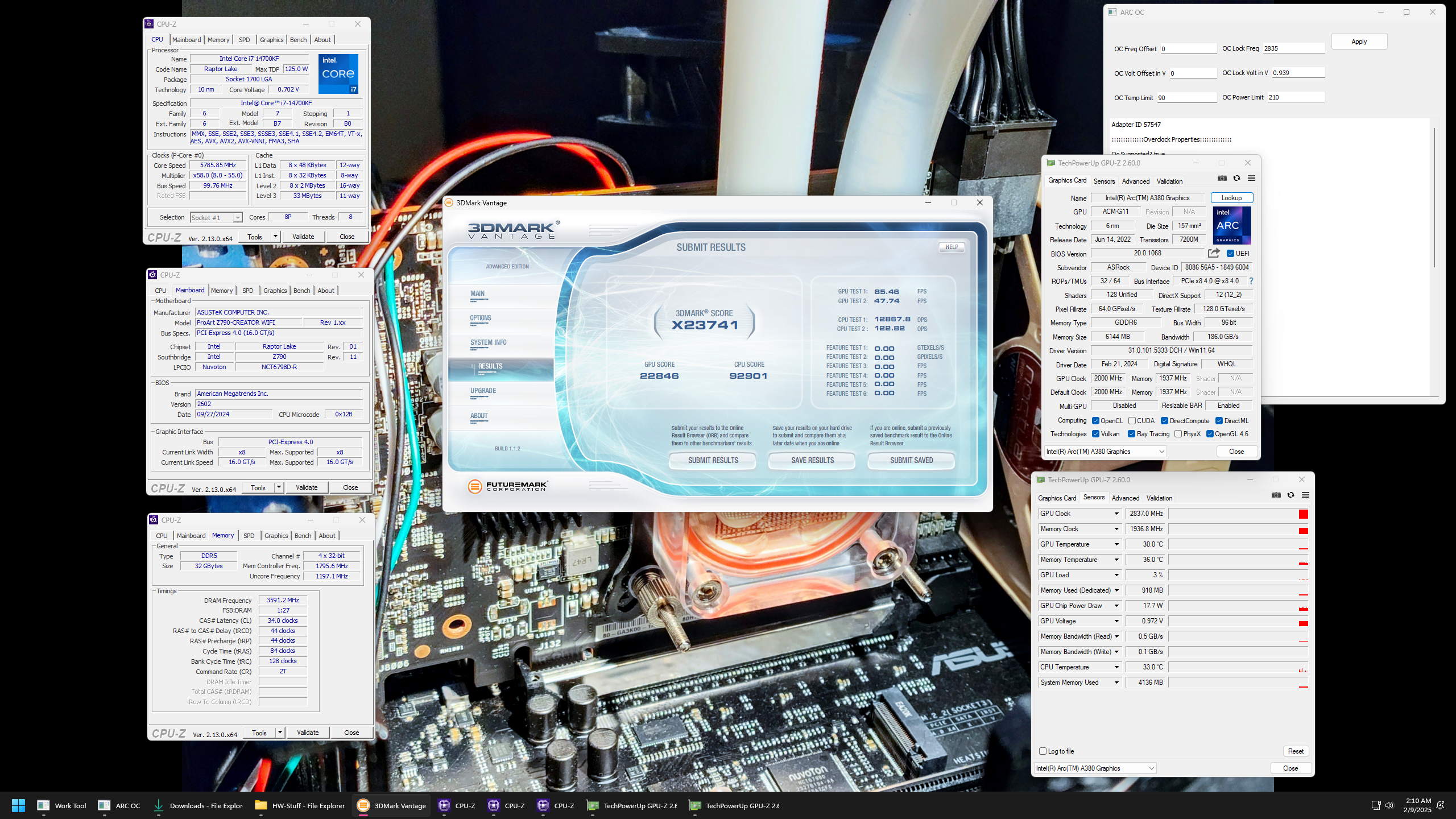Switch to ARC OC in the taskbar
The height and width of the screenshot is (819, 1456).
[119, 805]
